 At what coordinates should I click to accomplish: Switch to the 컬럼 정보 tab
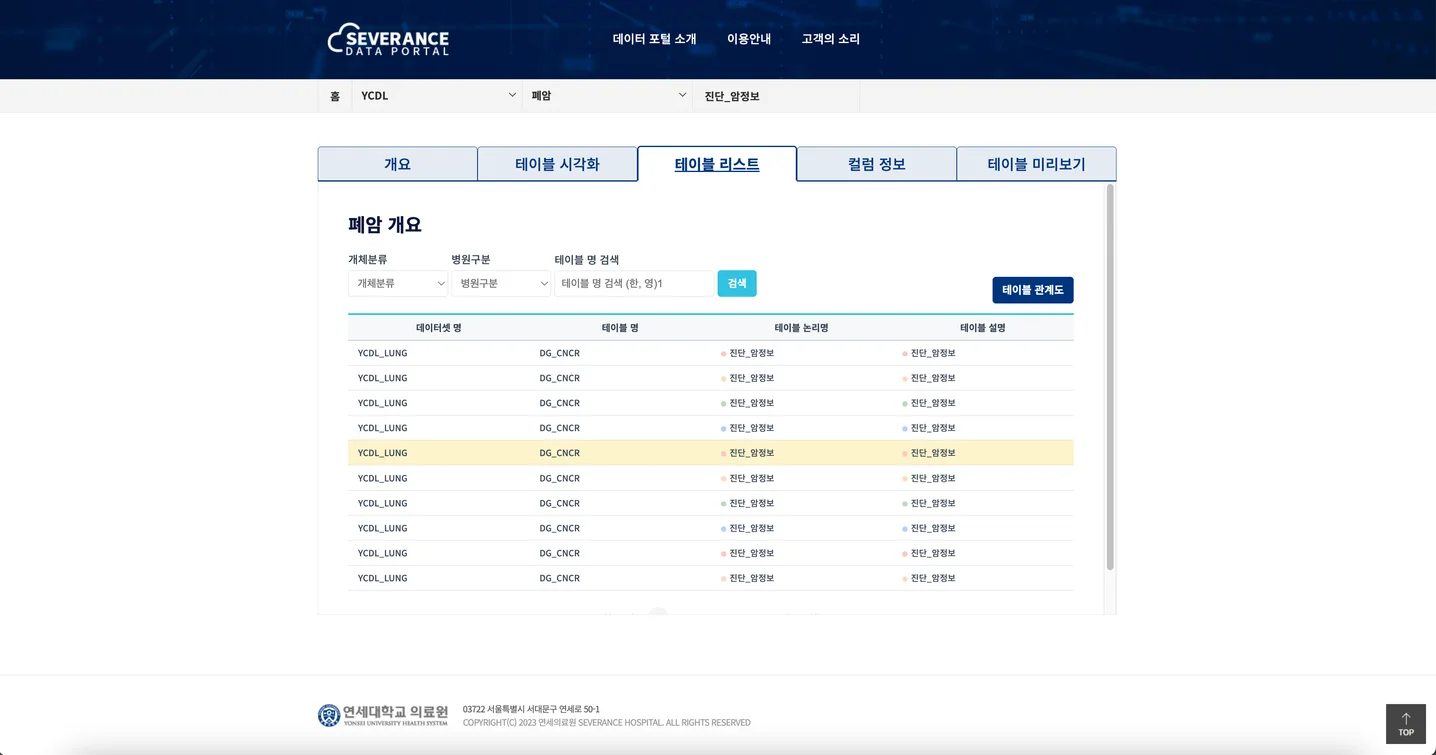click(x=877, y=164)
